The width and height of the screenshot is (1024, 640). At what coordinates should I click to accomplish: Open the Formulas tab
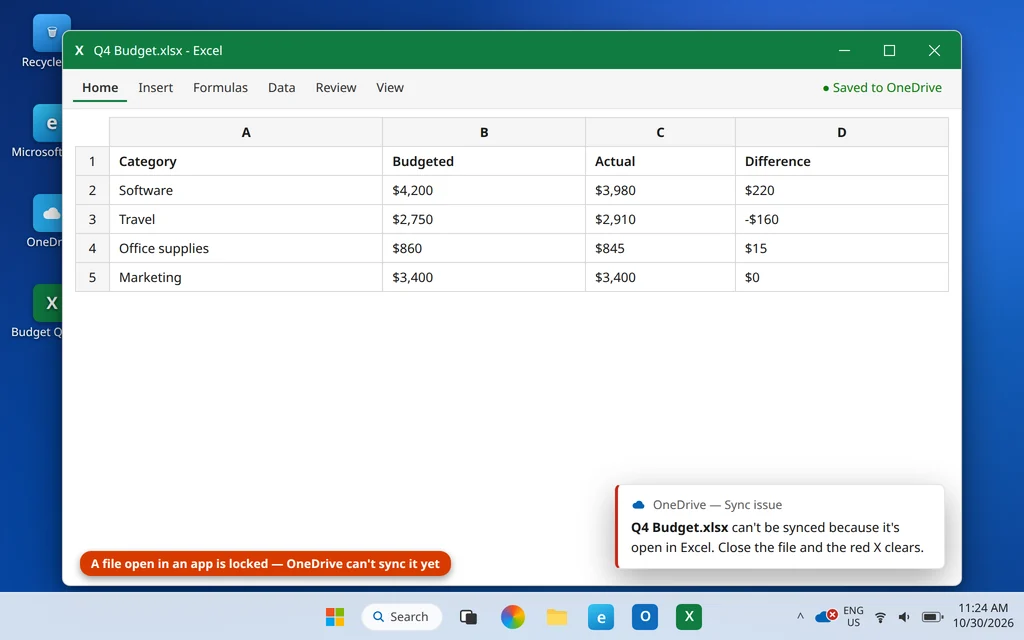(220, 88)
